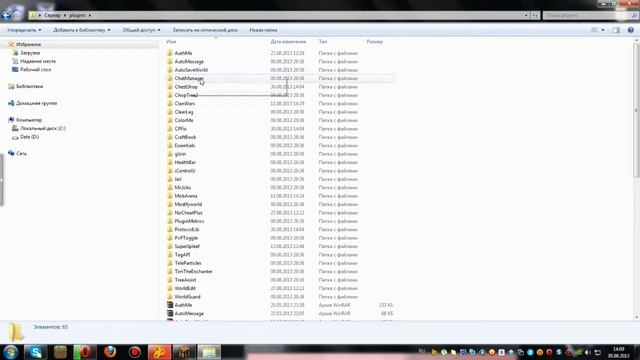Open the Добавить в библиотеку dropdown
The width and height of the screenshot is (640, 360).
(82, 30)
